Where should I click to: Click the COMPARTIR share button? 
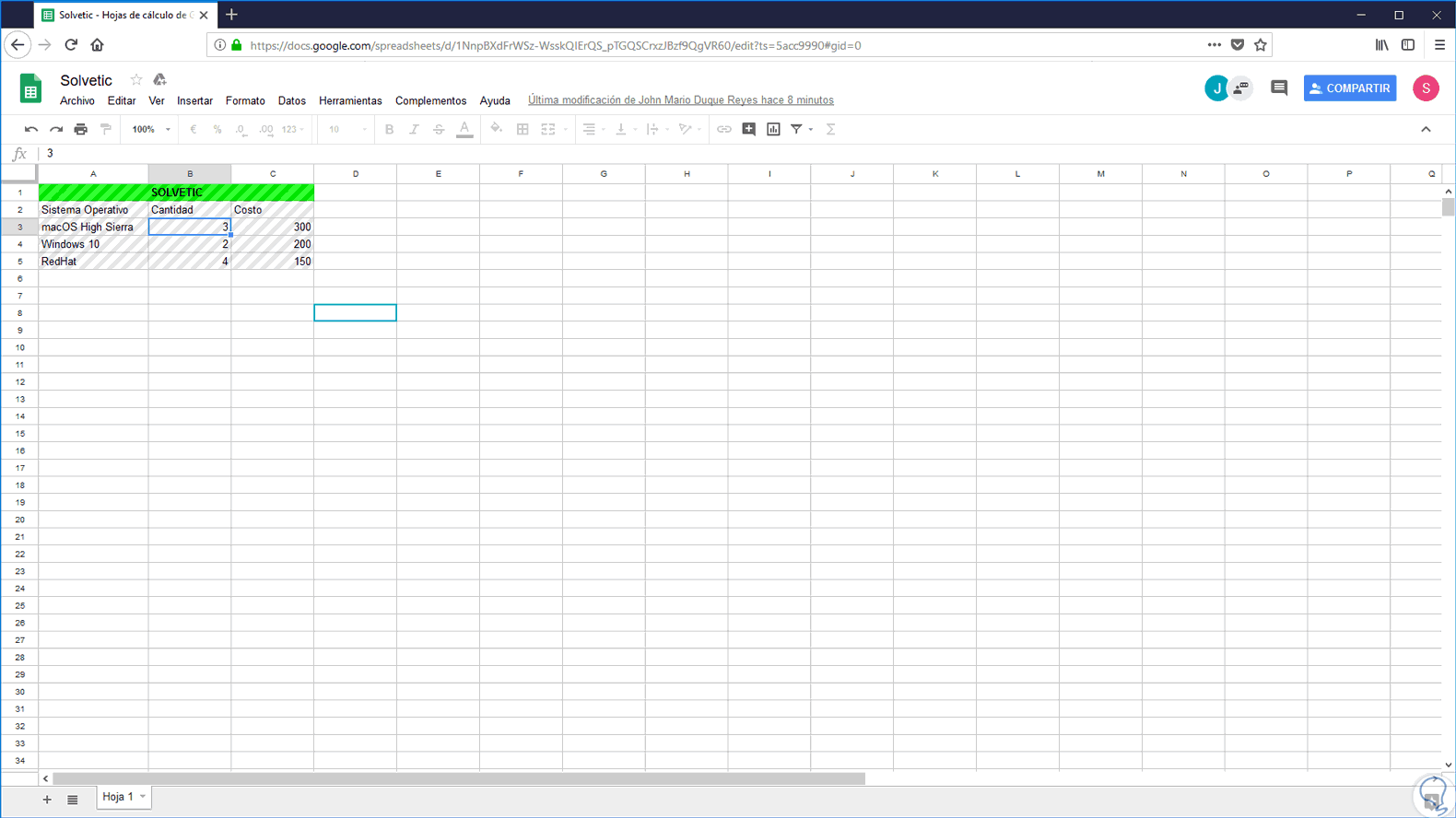[x=1350, y=88]
